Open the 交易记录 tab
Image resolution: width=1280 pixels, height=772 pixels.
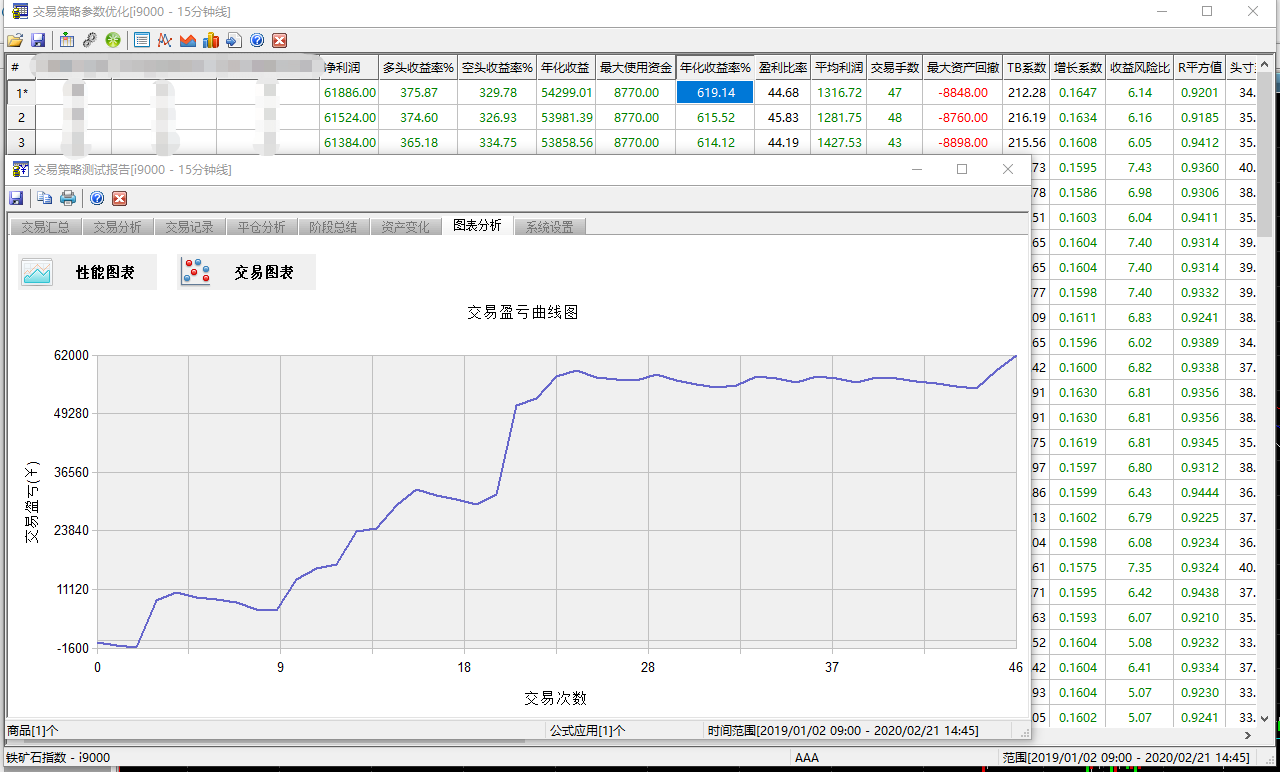point(189,227)
